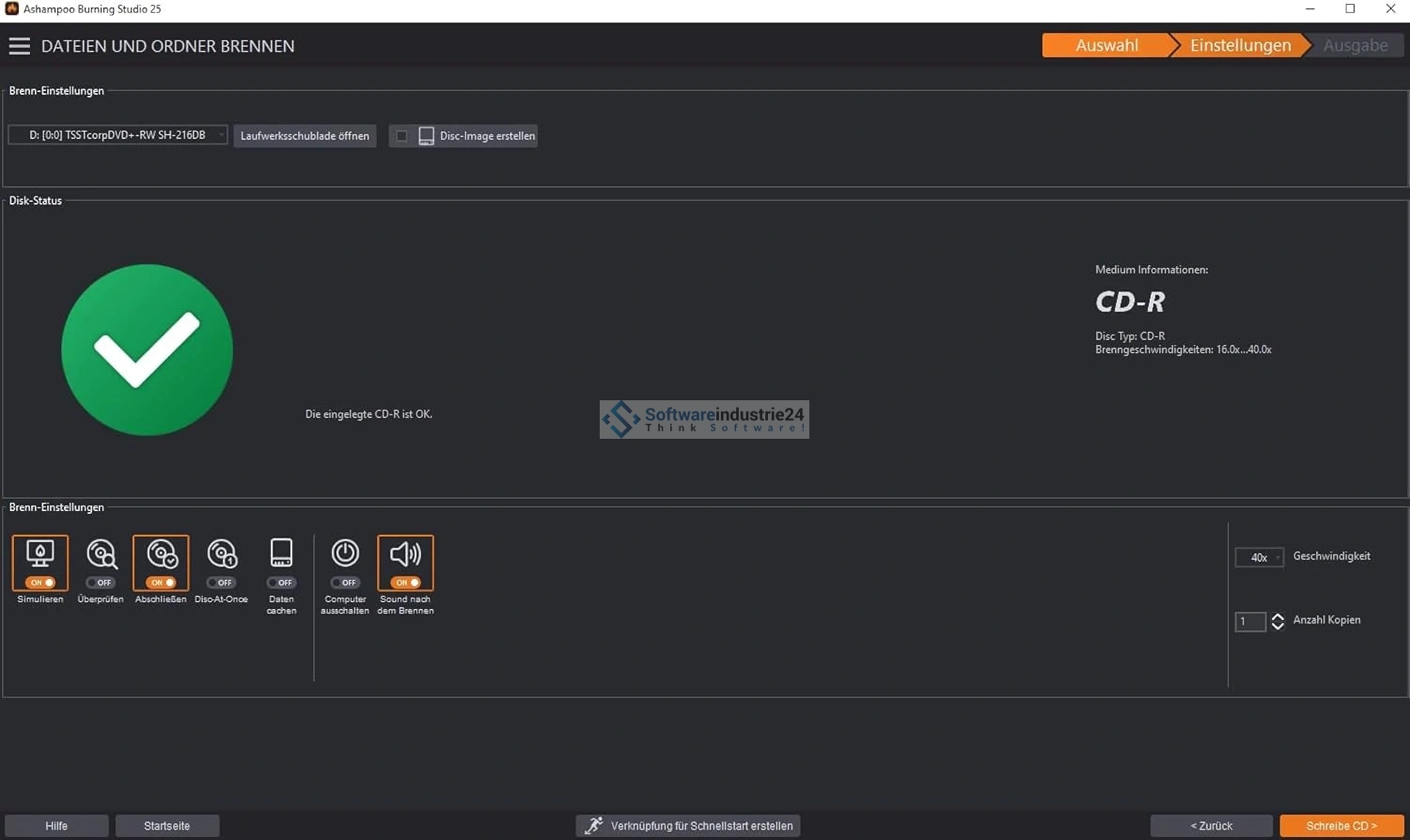
Task: Click the Überprüfen disc verify icon
Action: pos(101,553)
